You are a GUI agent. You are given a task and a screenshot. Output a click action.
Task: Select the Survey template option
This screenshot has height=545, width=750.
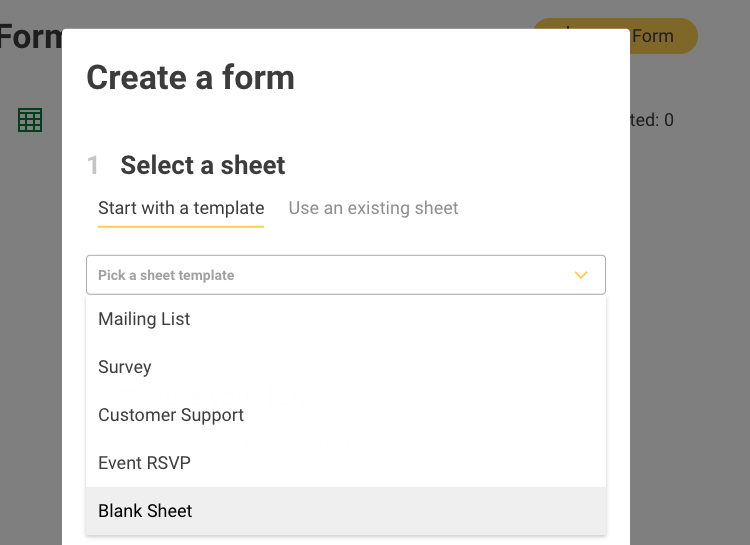point(125,367)
